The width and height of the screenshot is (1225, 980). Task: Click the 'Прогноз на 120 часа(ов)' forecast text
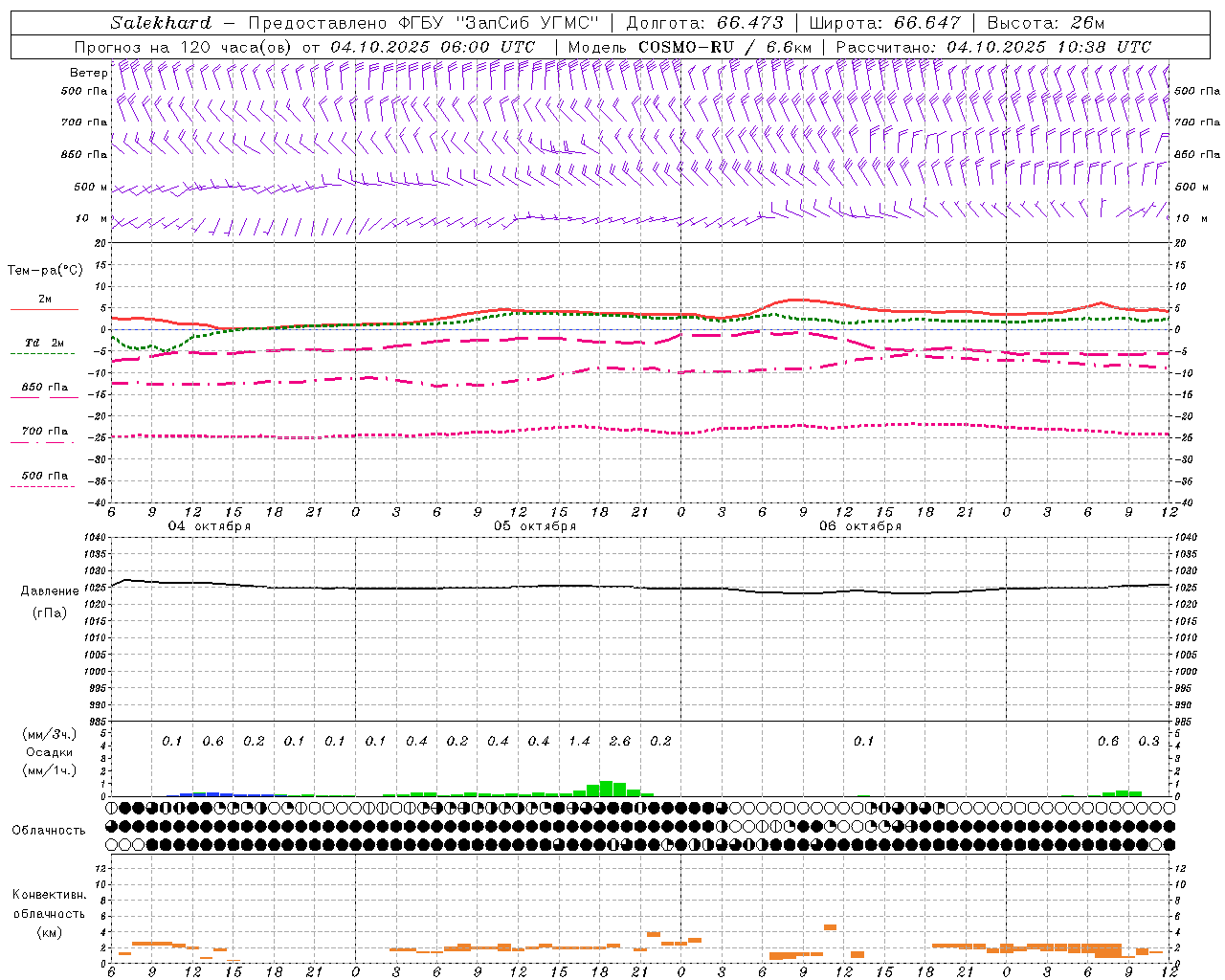[x=184, y=47]
